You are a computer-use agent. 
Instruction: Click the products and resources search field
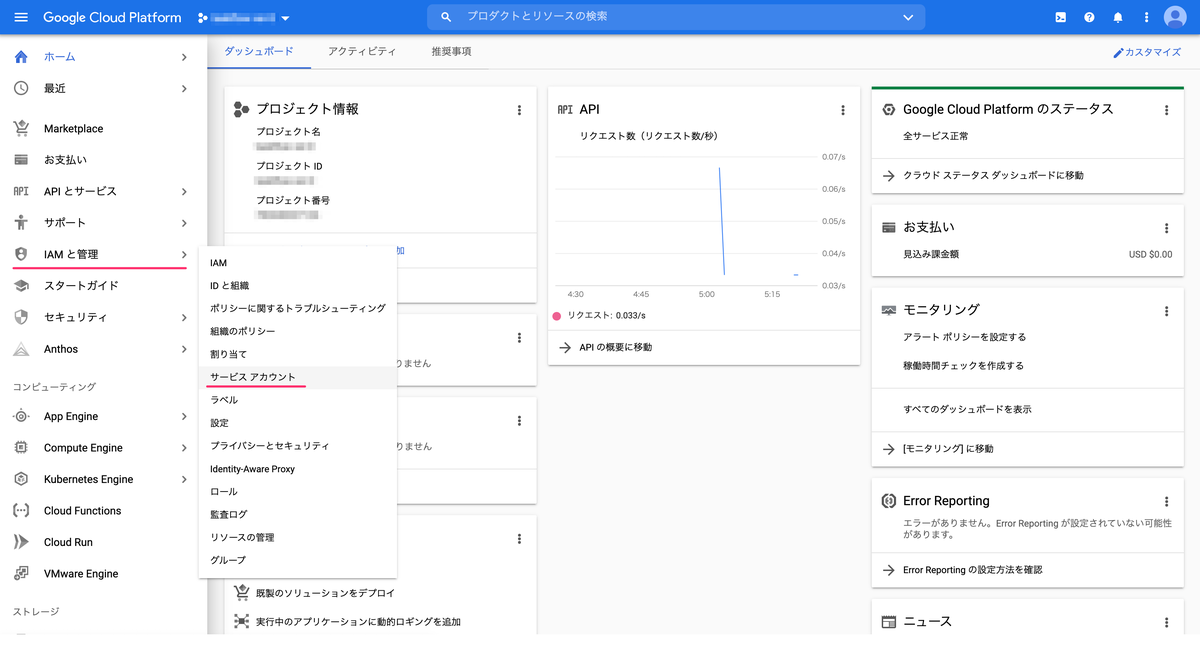(676, 17)
